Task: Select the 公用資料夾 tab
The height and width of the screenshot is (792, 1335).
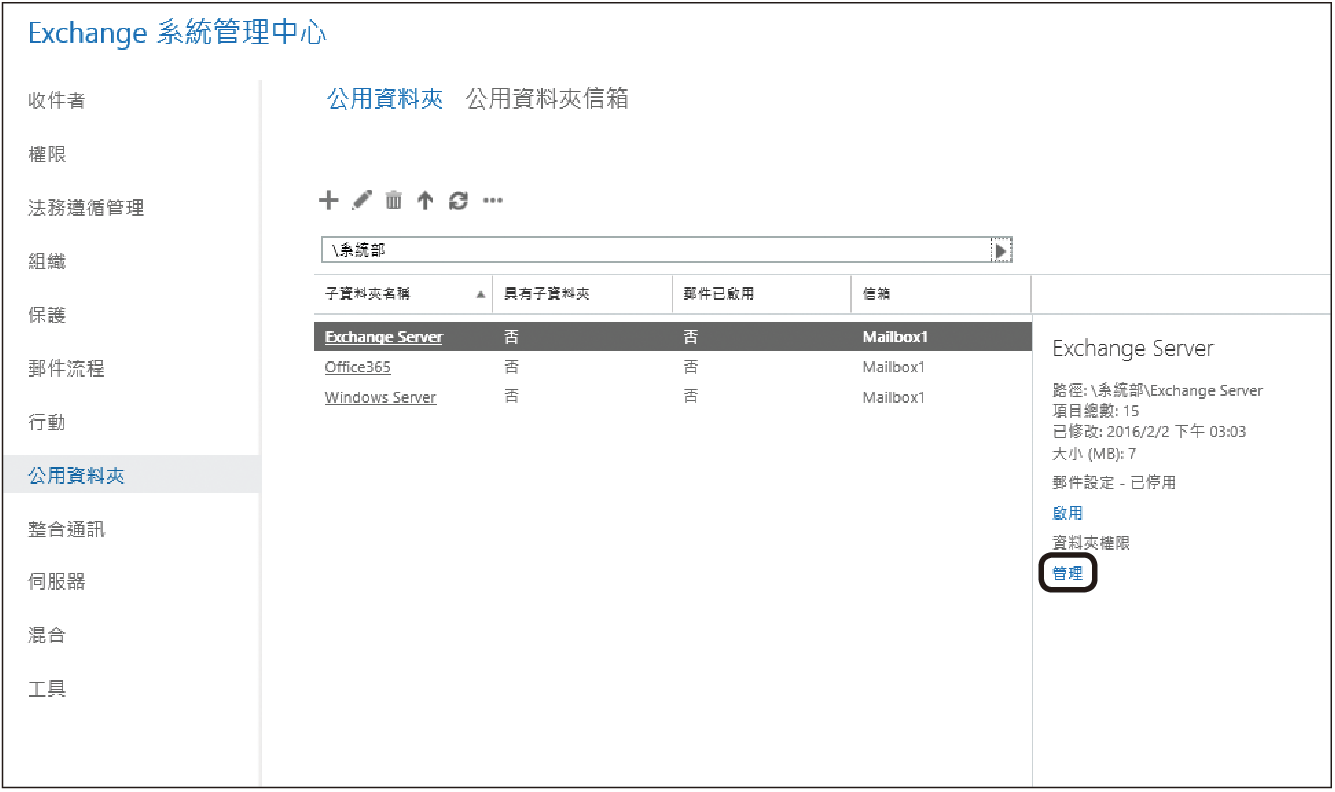Action: (385, 99)
